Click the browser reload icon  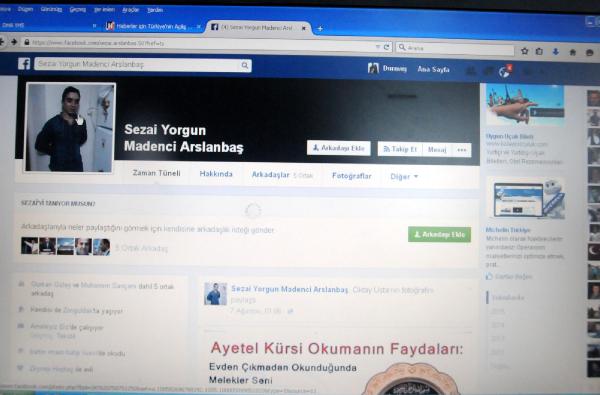(386, 47)
